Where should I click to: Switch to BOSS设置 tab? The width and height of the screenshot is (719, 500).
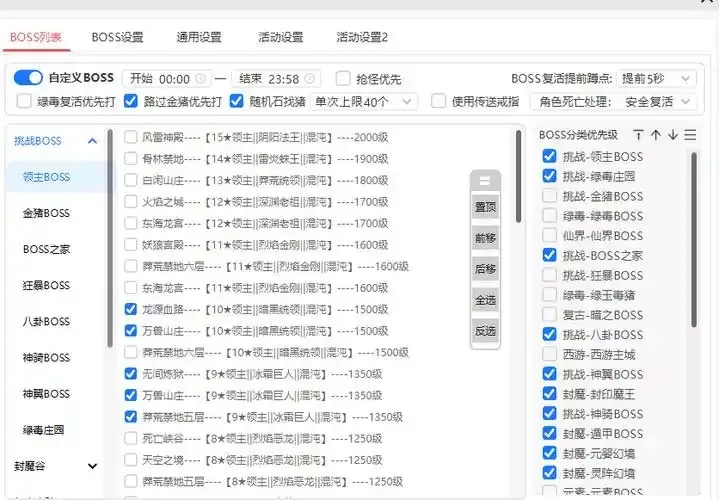117,37
